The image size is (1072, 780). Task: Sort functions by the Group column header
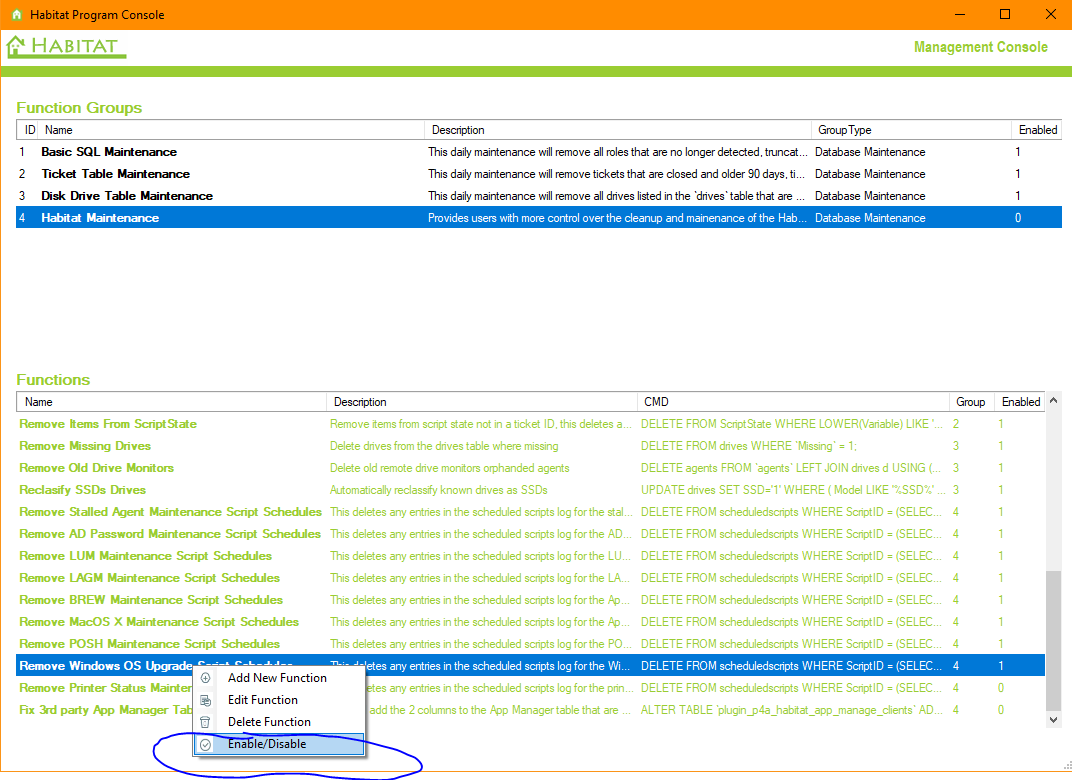pyautogui.click(x=970, y=402)
